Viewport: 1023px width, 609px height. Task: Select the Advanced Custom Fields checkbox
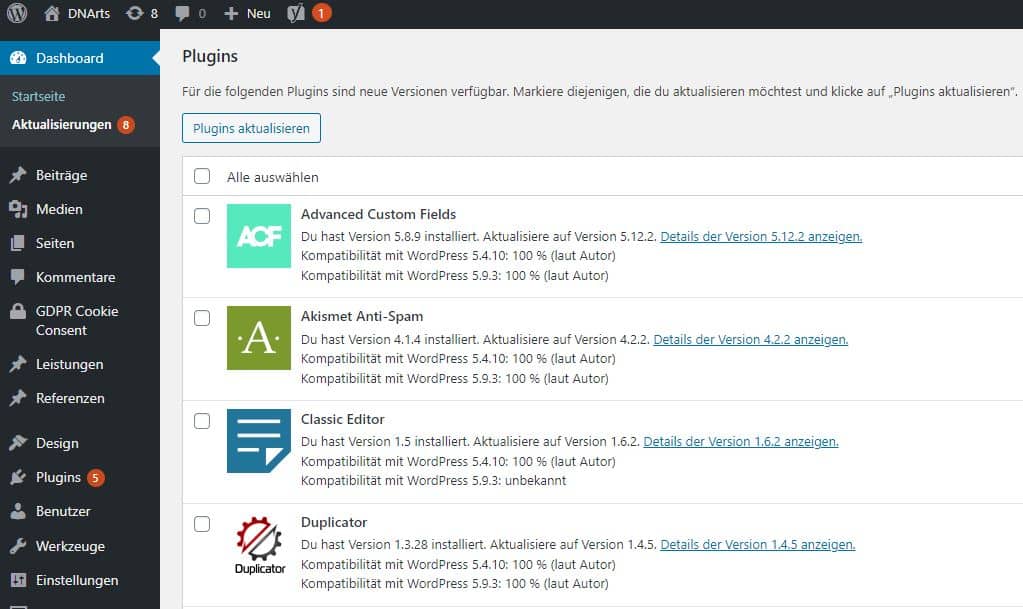[202, 216]
